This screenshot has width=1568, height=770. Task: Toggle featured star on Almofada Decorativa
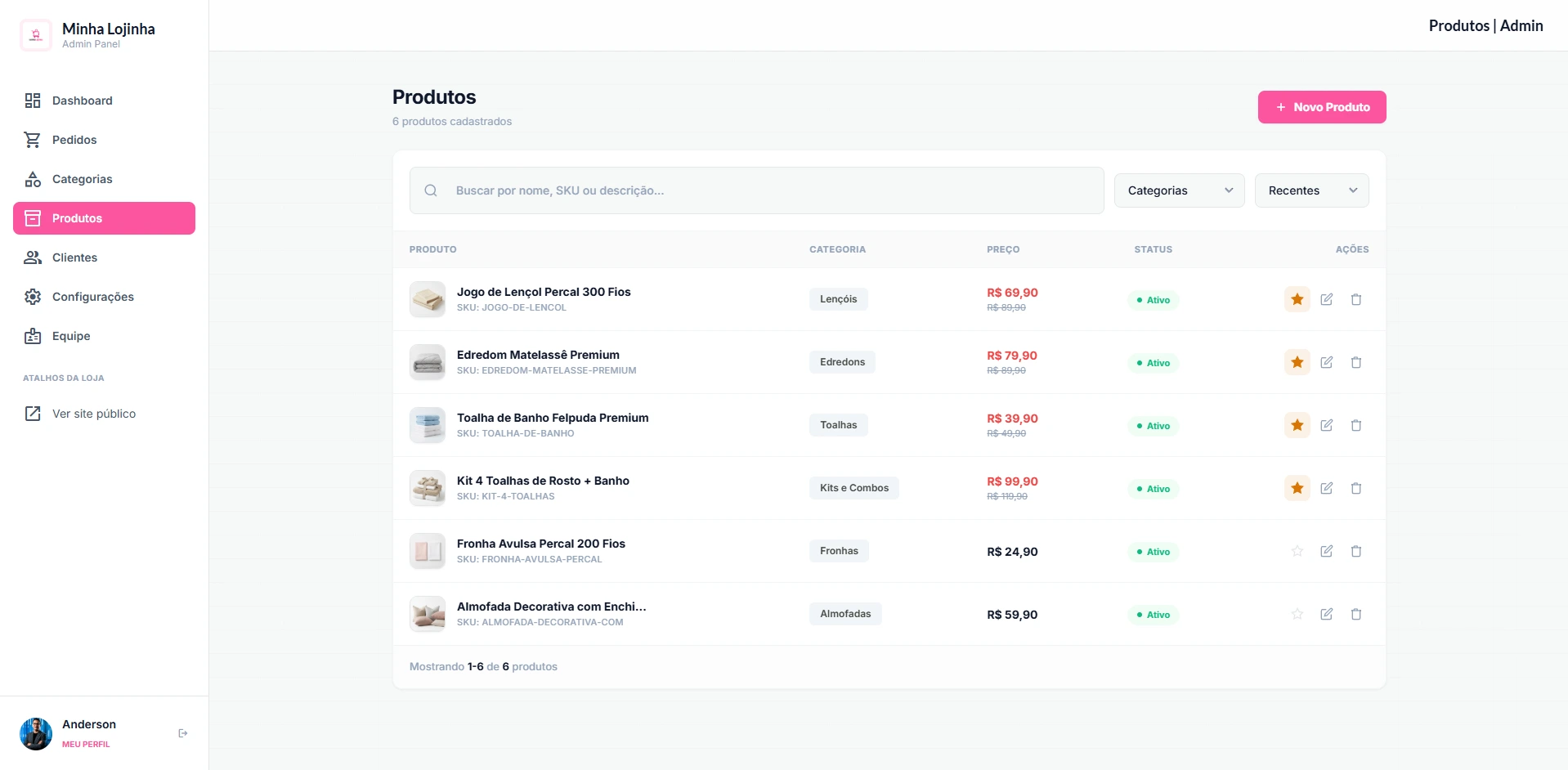pyautogui.click(x=1297, y=614)
